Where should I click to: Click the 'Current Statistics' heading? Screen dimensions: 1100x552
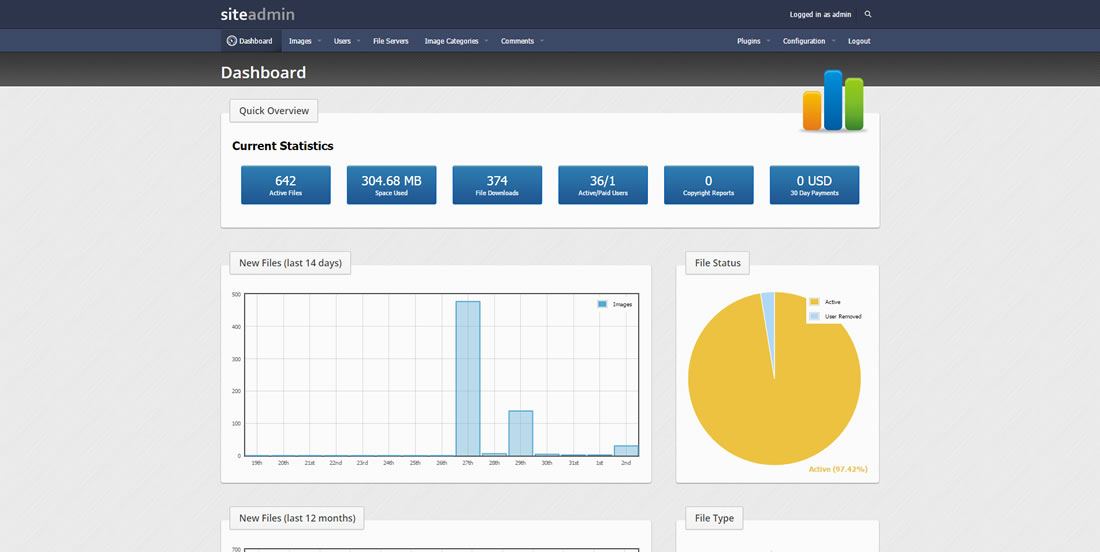click(283, 146)
